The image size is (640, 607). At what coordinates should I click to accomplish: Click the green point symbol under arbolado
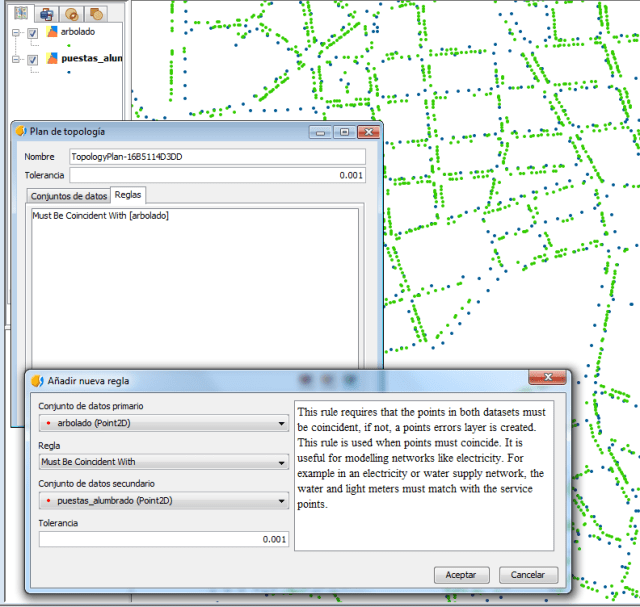(x=69, y=45)
